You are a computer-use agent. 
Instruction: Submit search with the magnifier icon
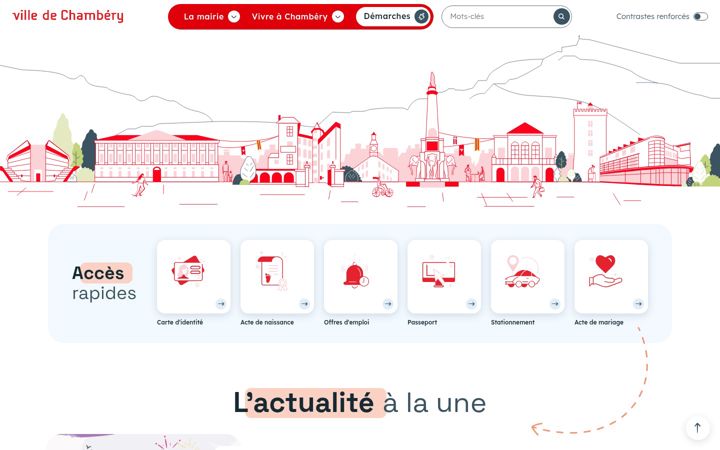pyautogui.click(x=561, y=17)
